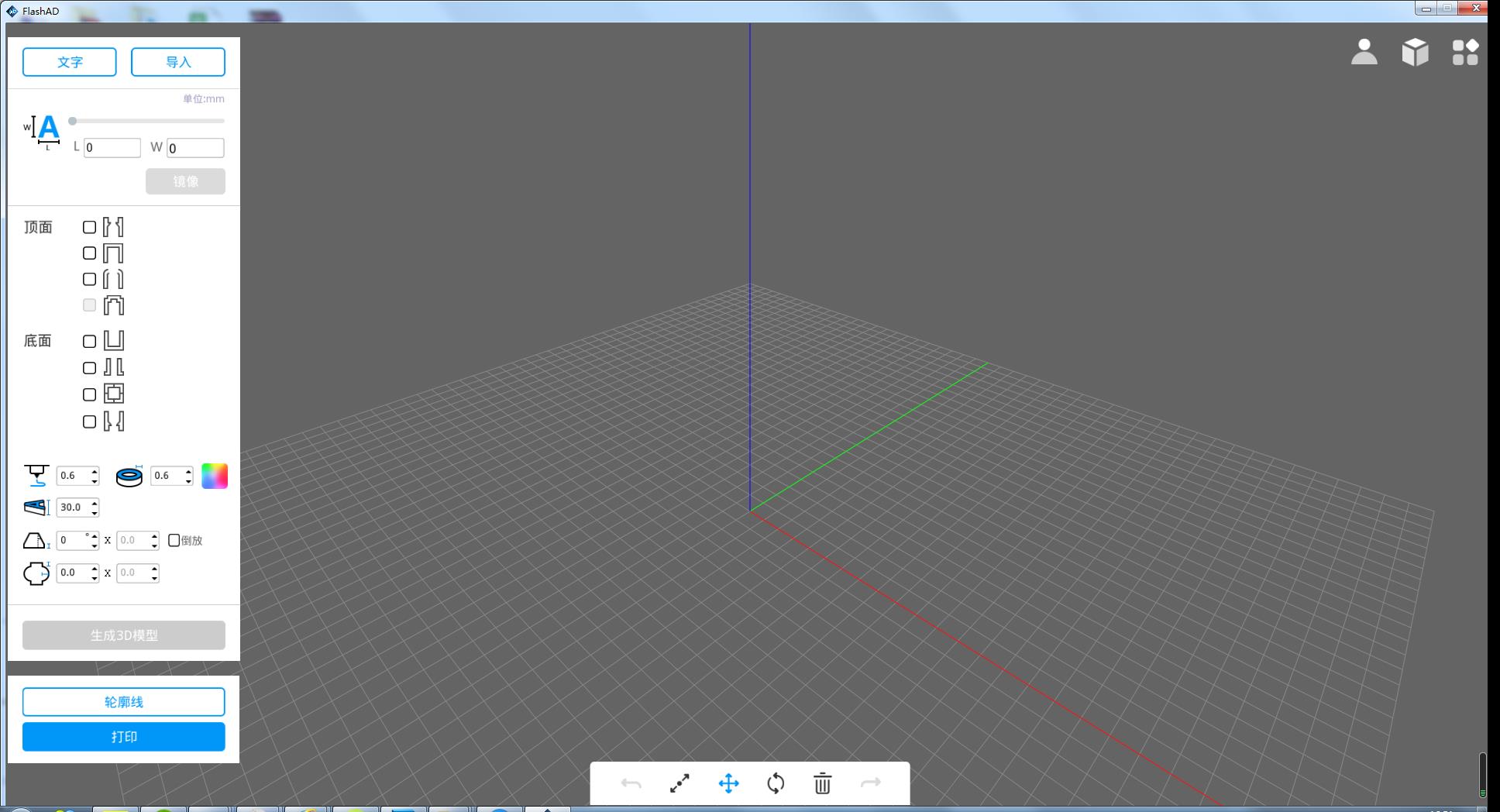The image size is (1500, 812).
Task: Click the blue 打印 (print) button
Action: [124, 737]
